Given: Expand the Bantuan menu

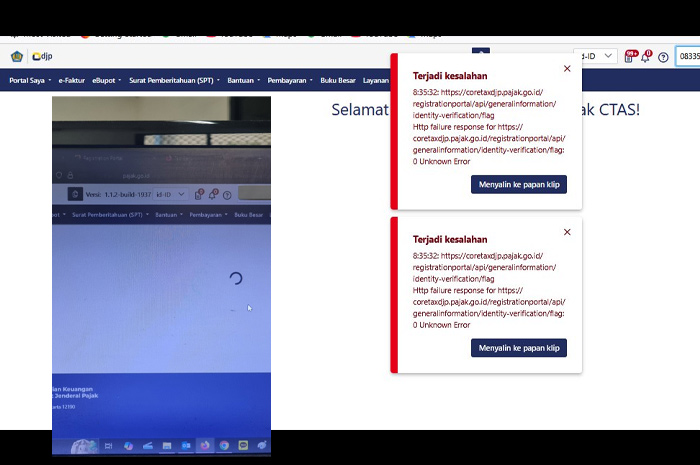Looking at the screenshot, I should click(x=243, y=80).
